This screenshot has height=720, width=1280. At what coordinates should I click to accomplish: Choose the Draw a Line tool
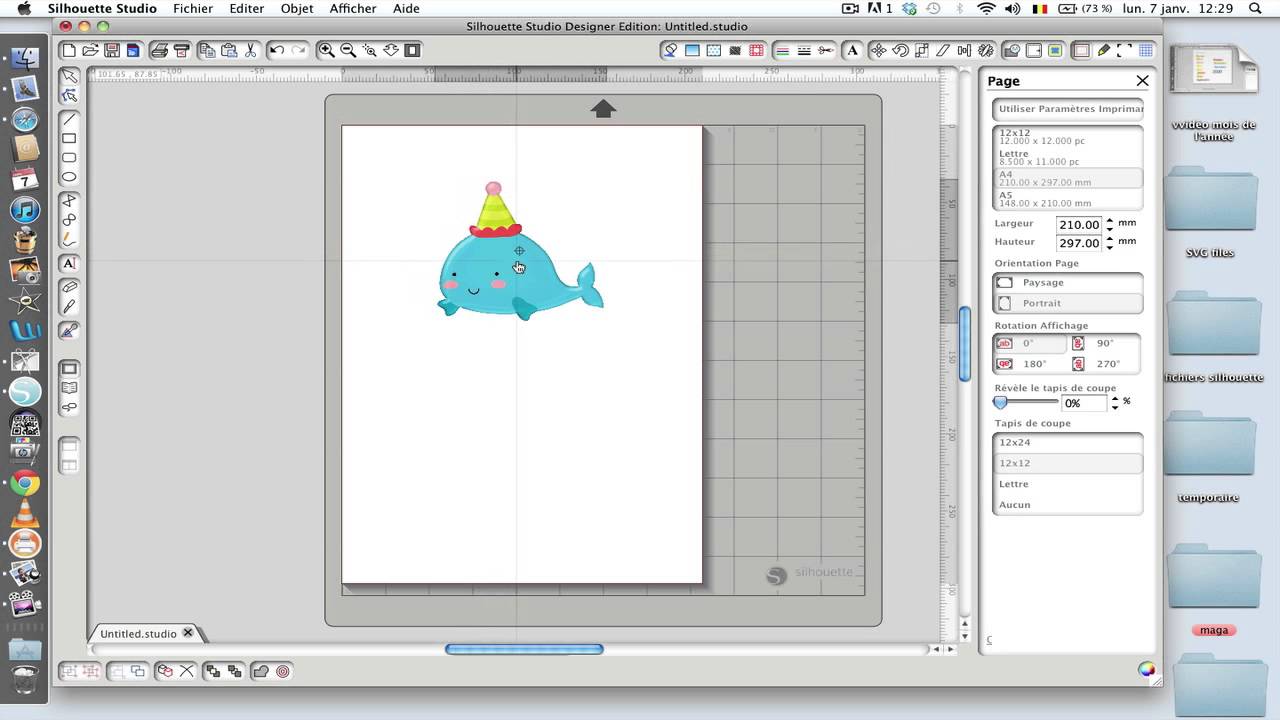[69, 119]
